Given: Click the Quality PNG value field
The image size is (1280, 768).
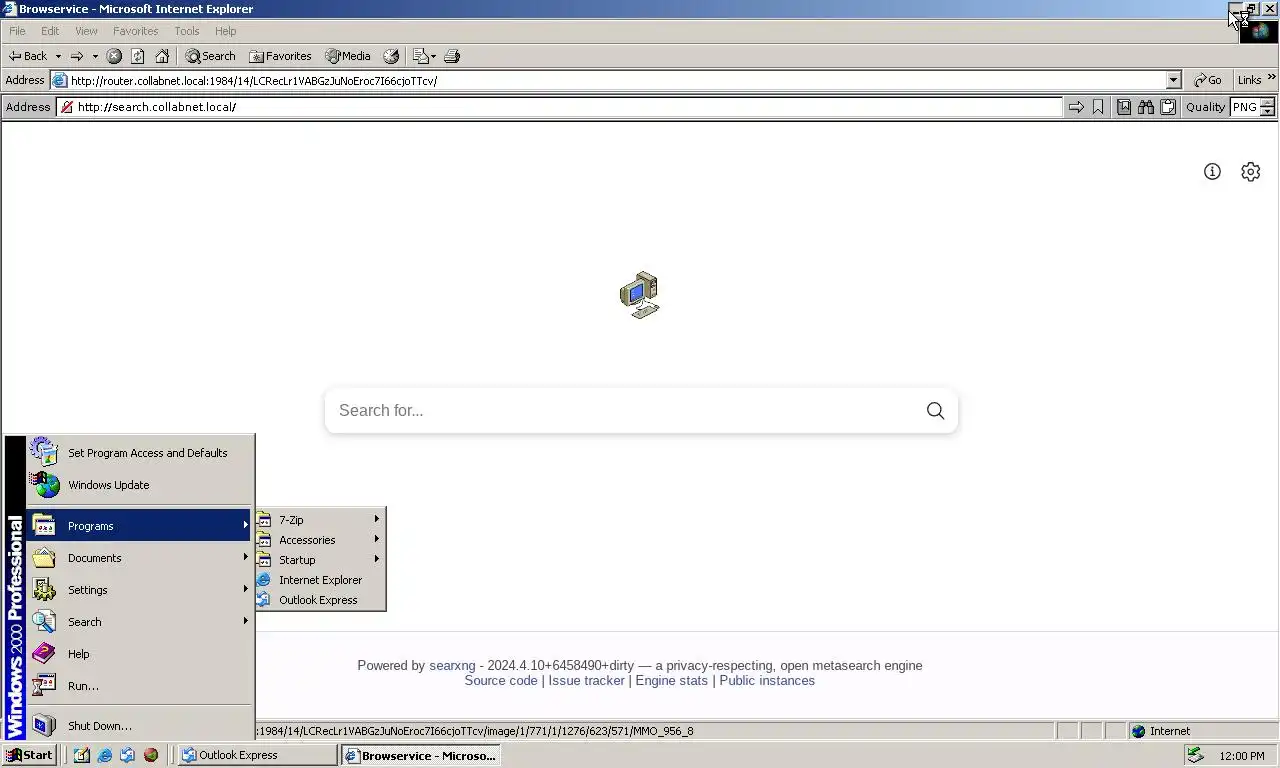Looking at the screenshot, I should click(1245, 107).
